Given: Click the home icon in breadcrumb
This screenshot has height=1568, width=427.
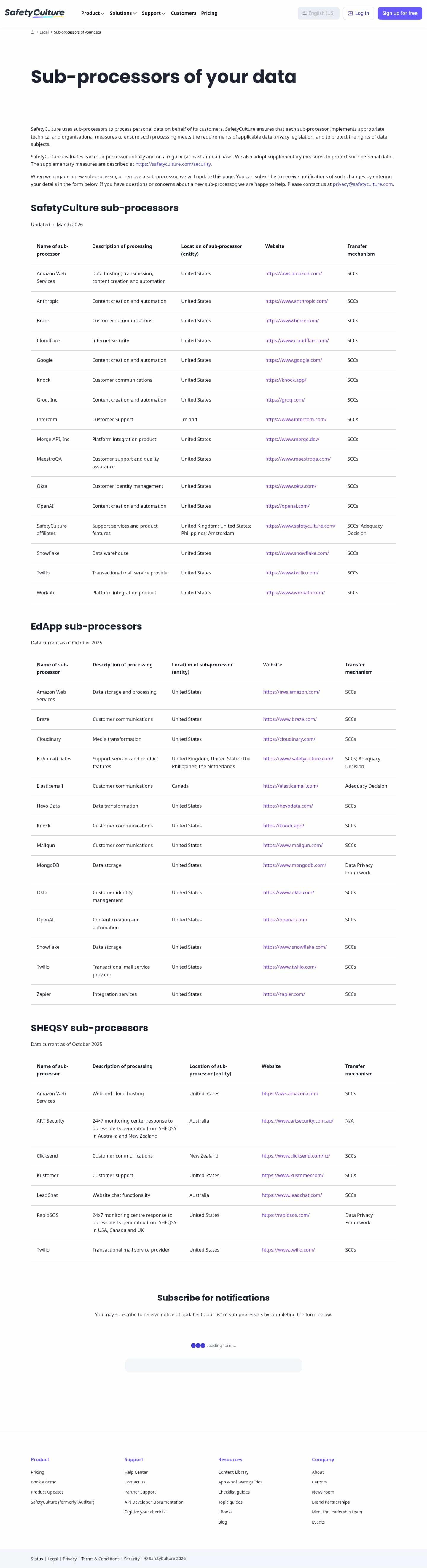Looking at the screenshot, I should pos(33,32).
